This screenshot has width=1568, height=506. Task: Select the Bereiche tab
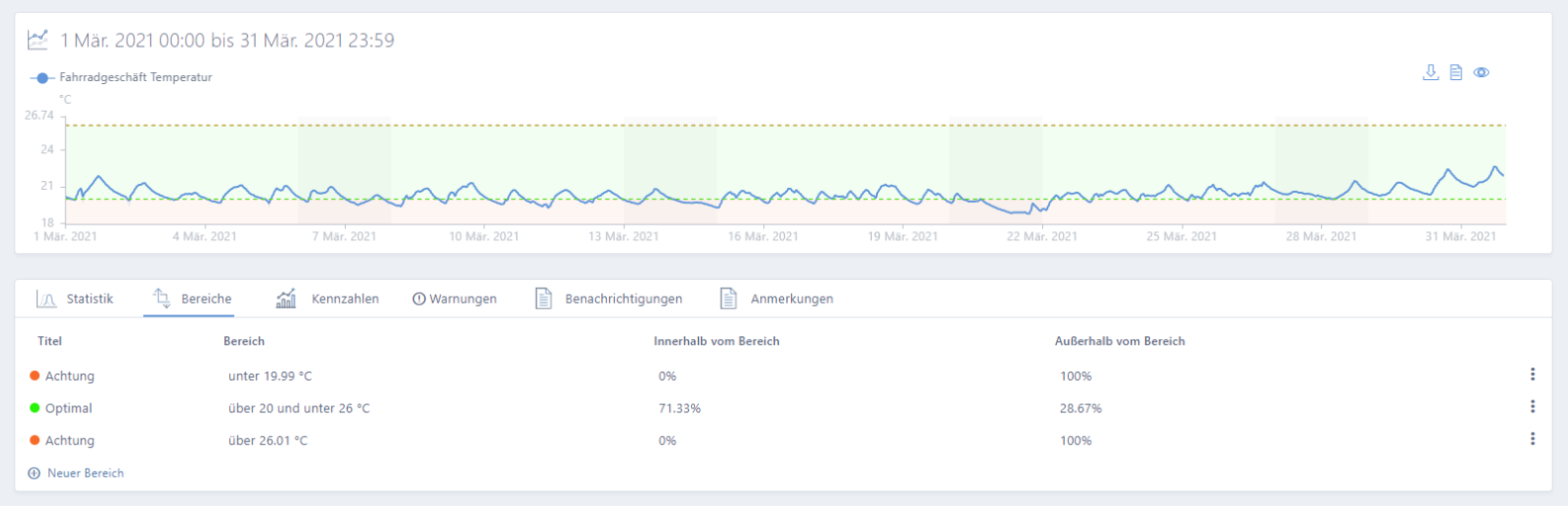pyautogui.click(x=192, y=298)
